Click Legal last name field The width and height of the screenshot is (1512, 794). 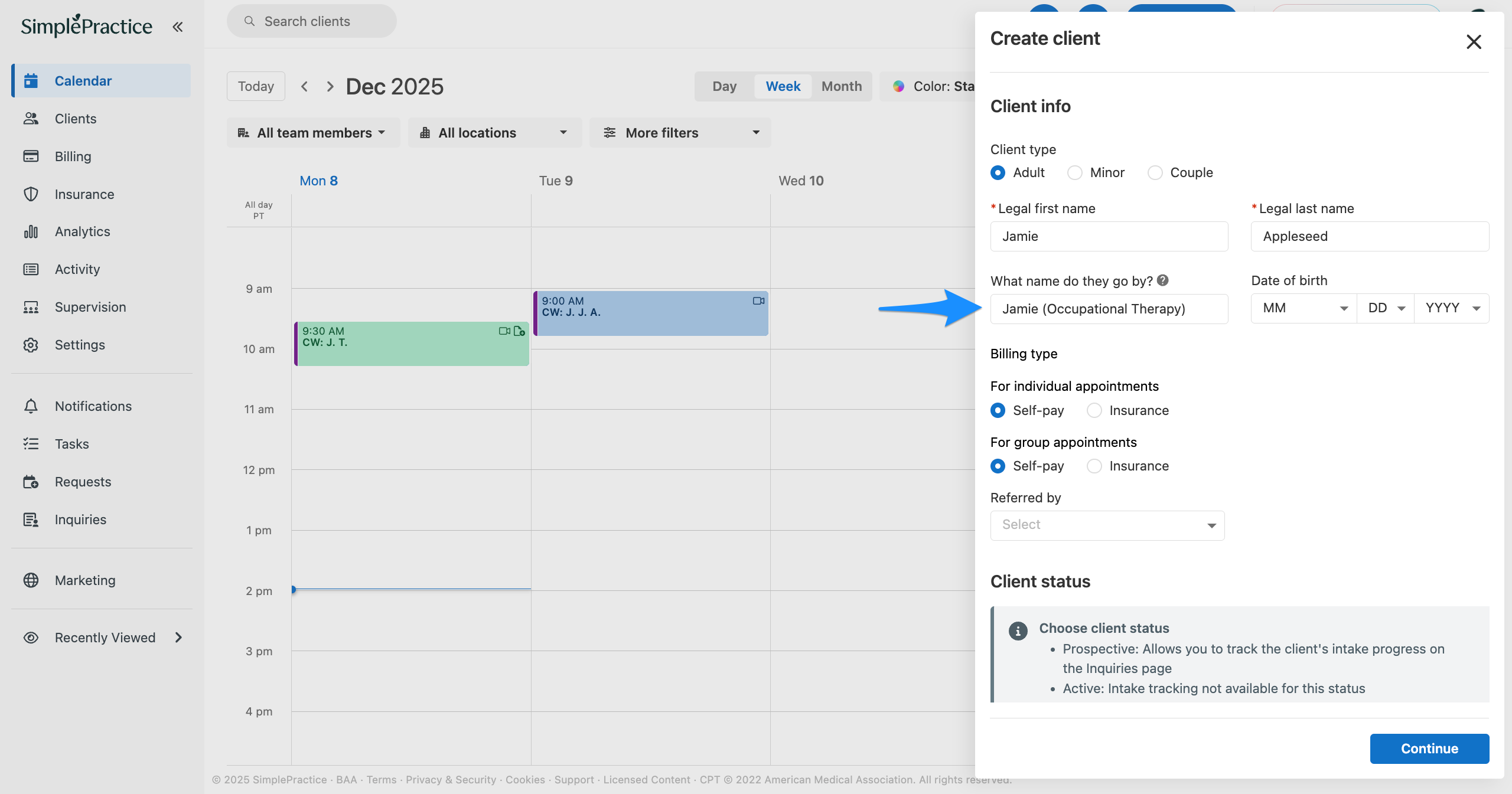point(1370,236)
